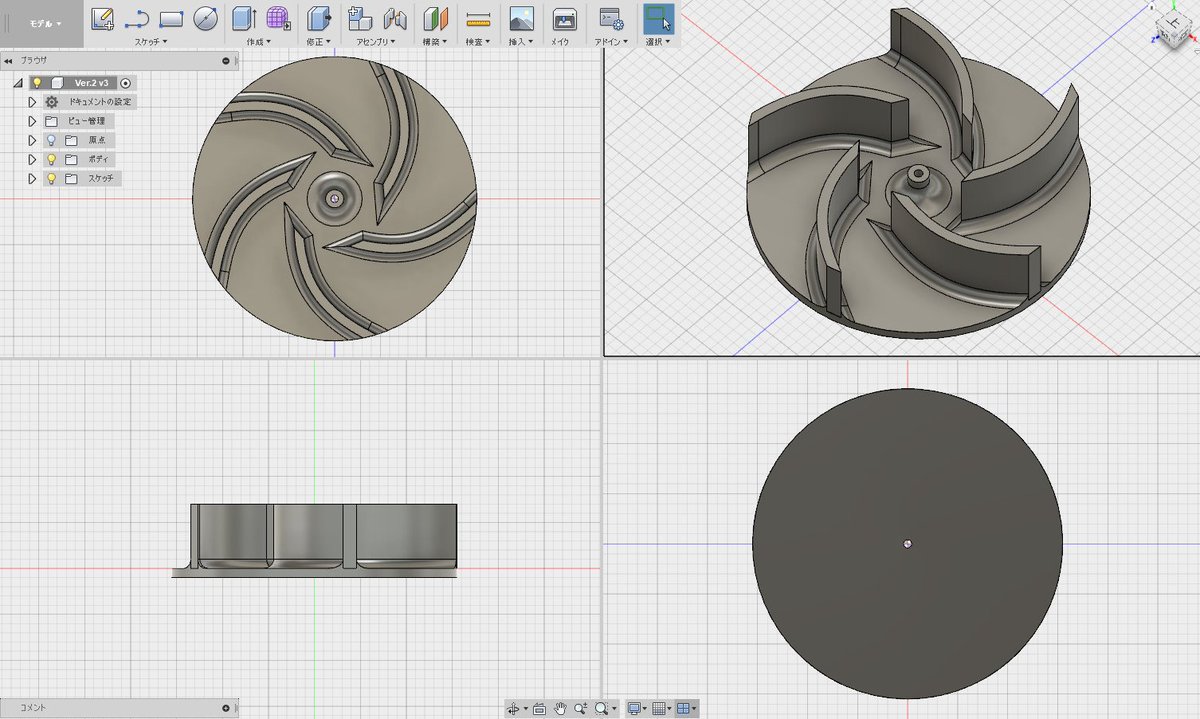Open the アセンブリ menu
Viewport: 1200px width, 719px height.
pyautogui.click(x=376, y=42)
